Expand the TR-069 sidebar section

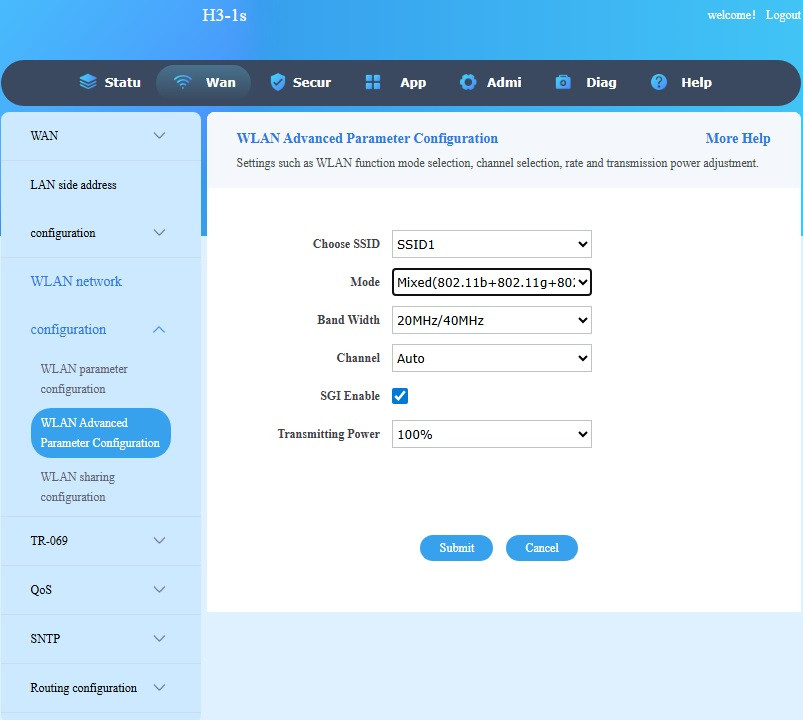(x=100, y=541)
